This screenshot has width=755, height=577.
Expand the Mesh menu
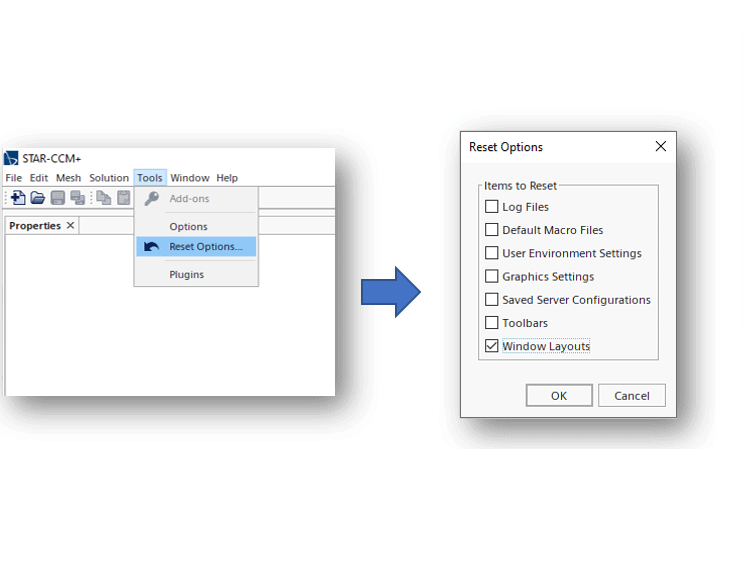point(68,178)
